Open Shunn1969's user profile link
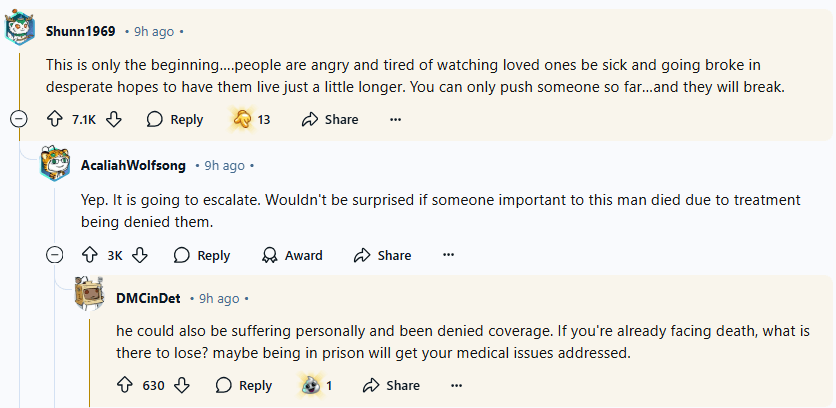The image size is (836, 408). pyautogui.click(x=80, y=30)
